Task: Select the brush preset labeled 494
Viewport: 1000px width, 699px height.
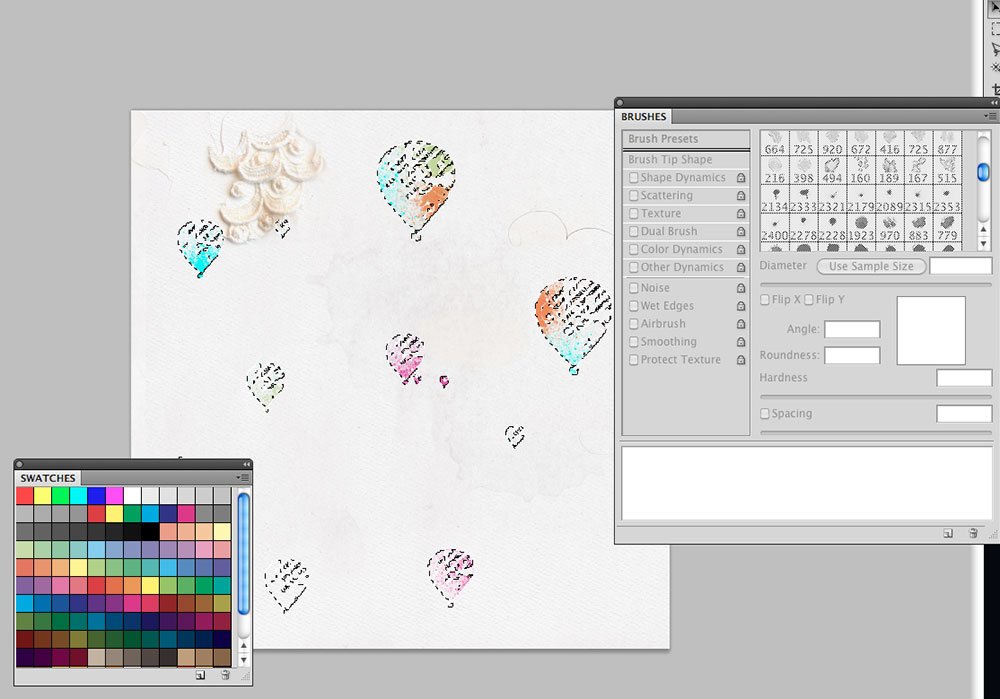Action: coord(832,172)
